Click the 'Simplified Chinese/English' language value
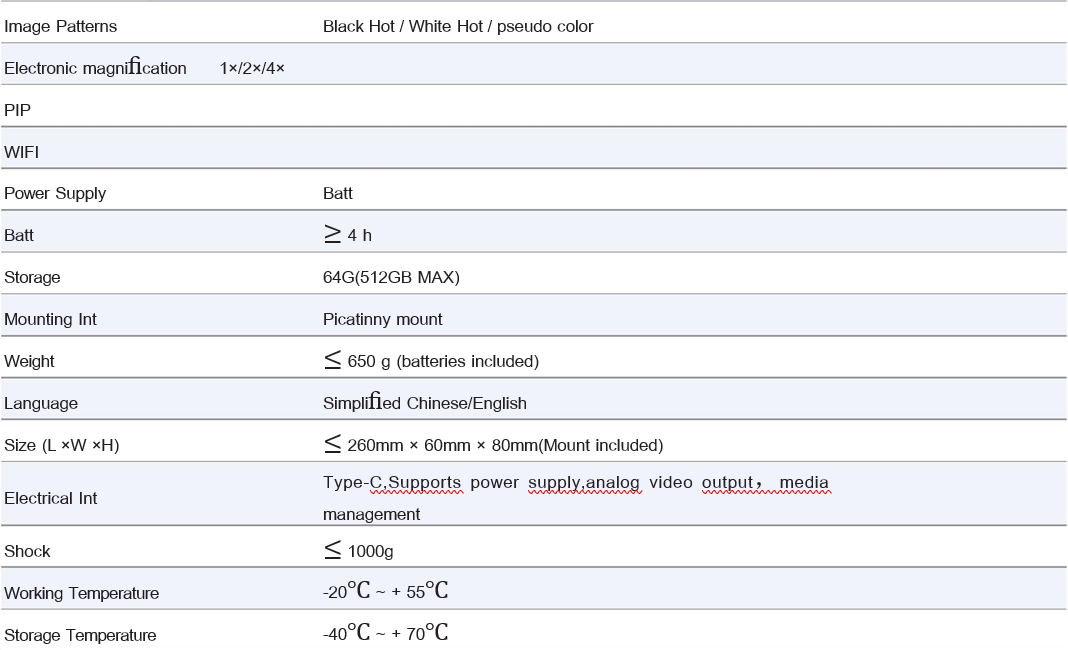 click(x=424, y=403)
